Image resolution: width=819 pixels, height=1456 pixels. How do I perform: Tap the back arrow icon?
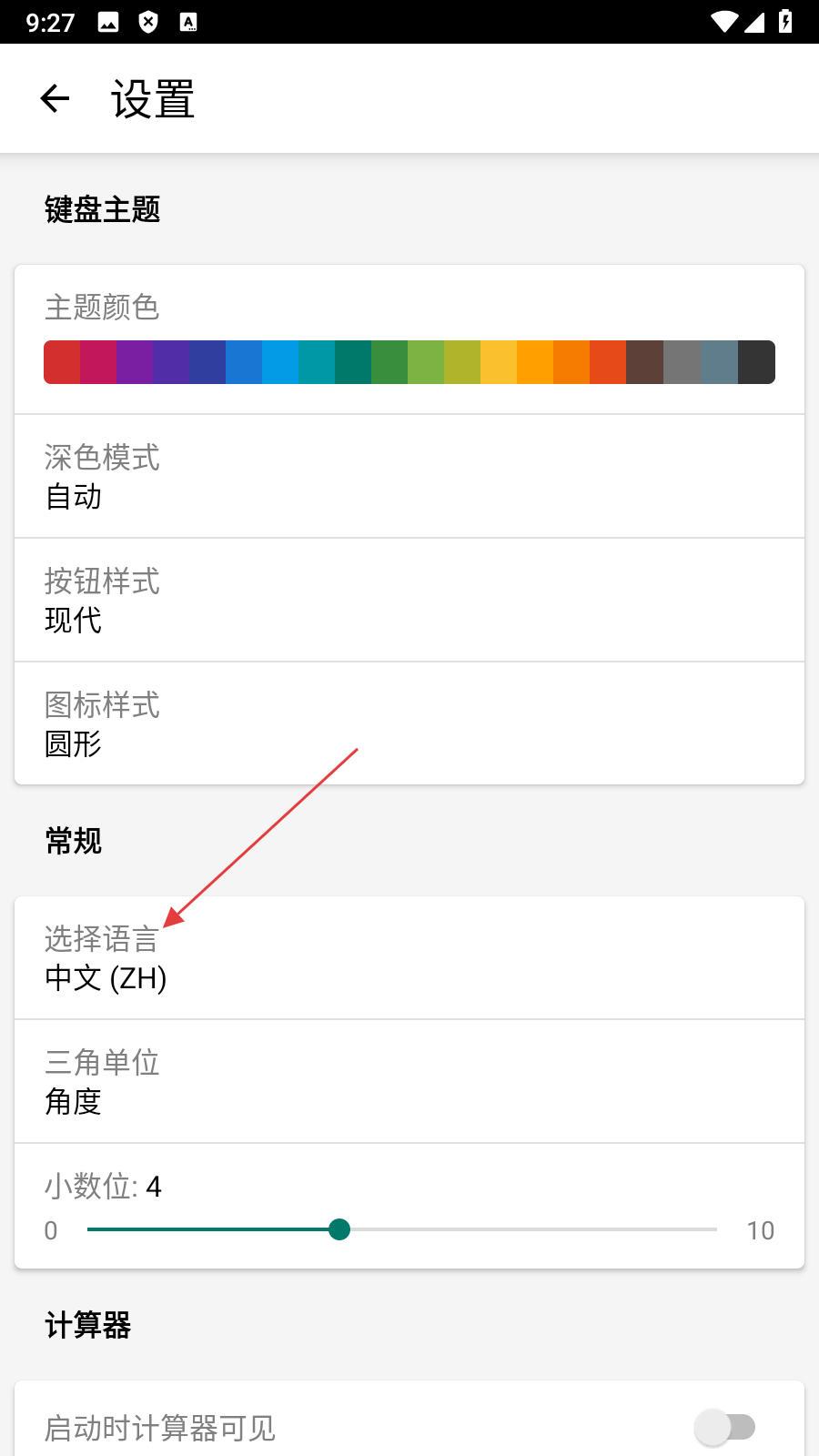point(55,98)
